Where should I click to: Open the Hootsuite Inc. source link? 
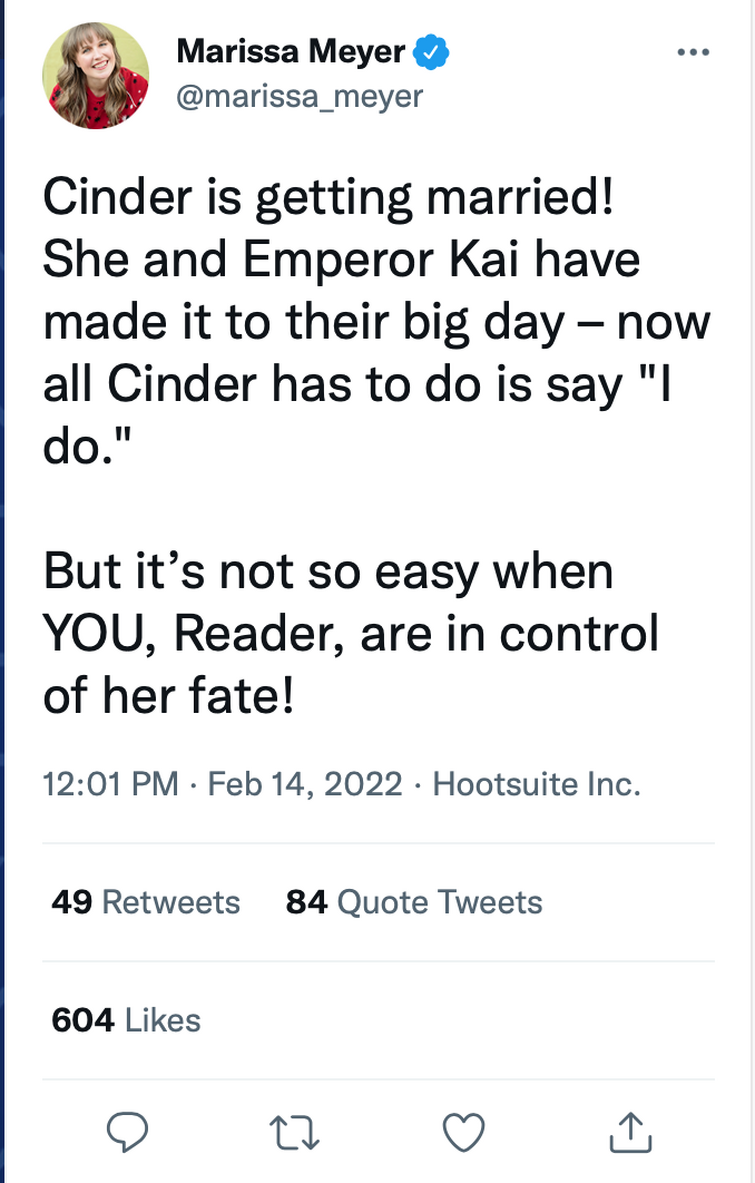[536, 783]
